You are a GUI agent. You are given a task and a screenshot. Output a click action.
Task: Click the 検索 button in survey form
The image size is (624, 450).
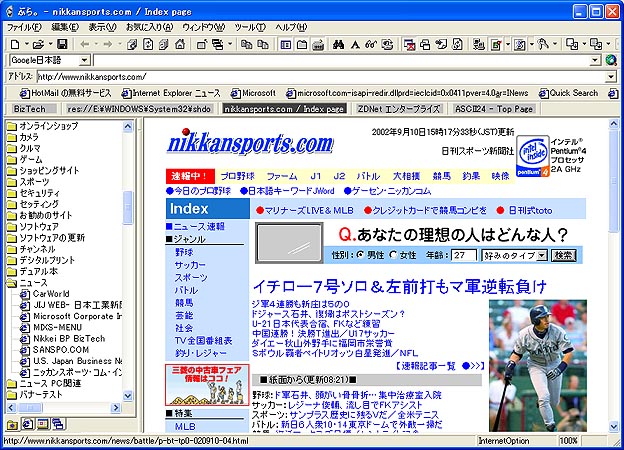tap(564, 255)
